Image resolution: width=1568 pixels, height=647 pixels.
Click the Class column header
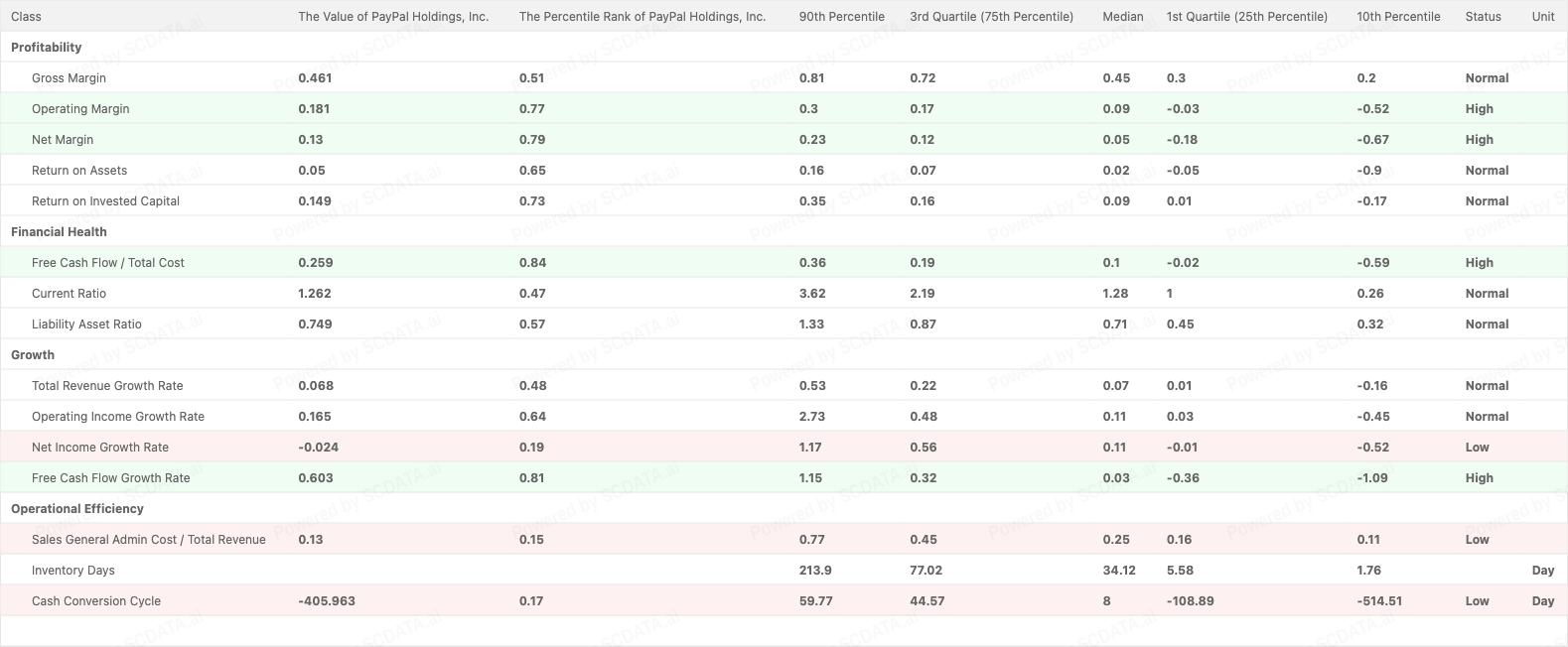[x=26, y=17]
